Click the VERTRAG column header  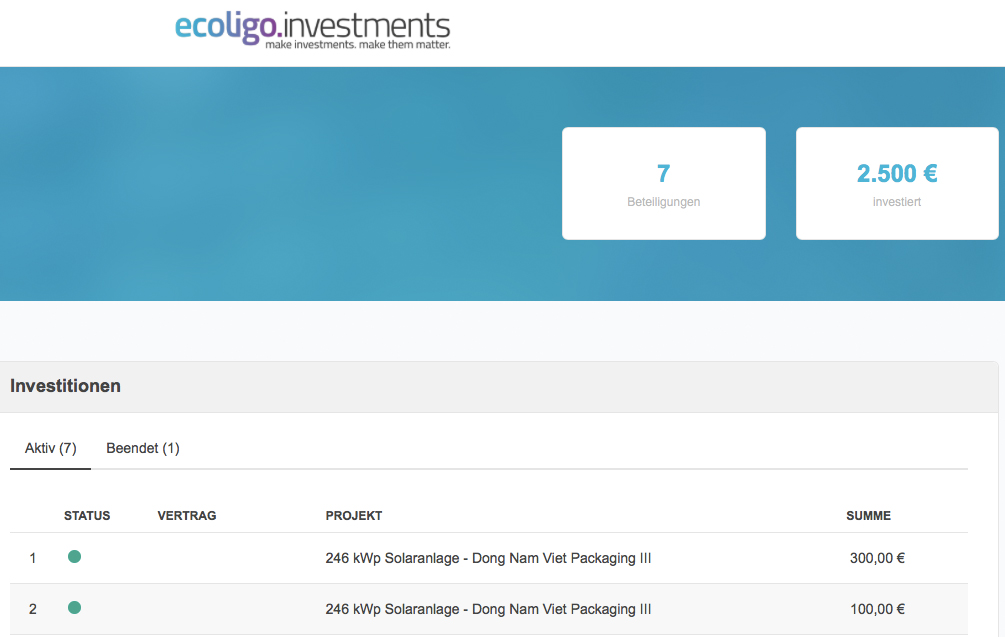coord(187,516)
